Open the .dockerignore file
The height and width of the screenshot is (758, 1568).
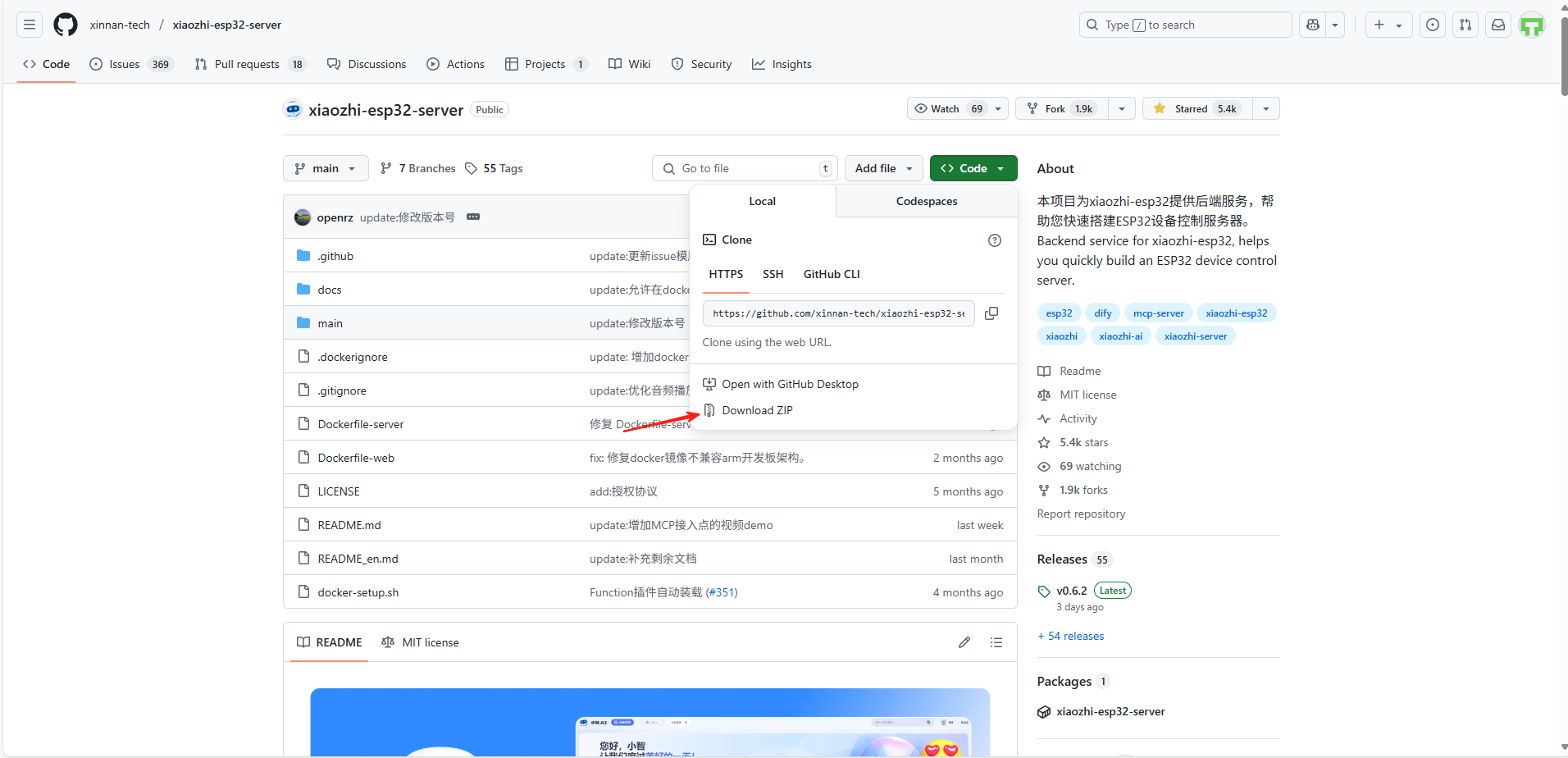point(353,357)
